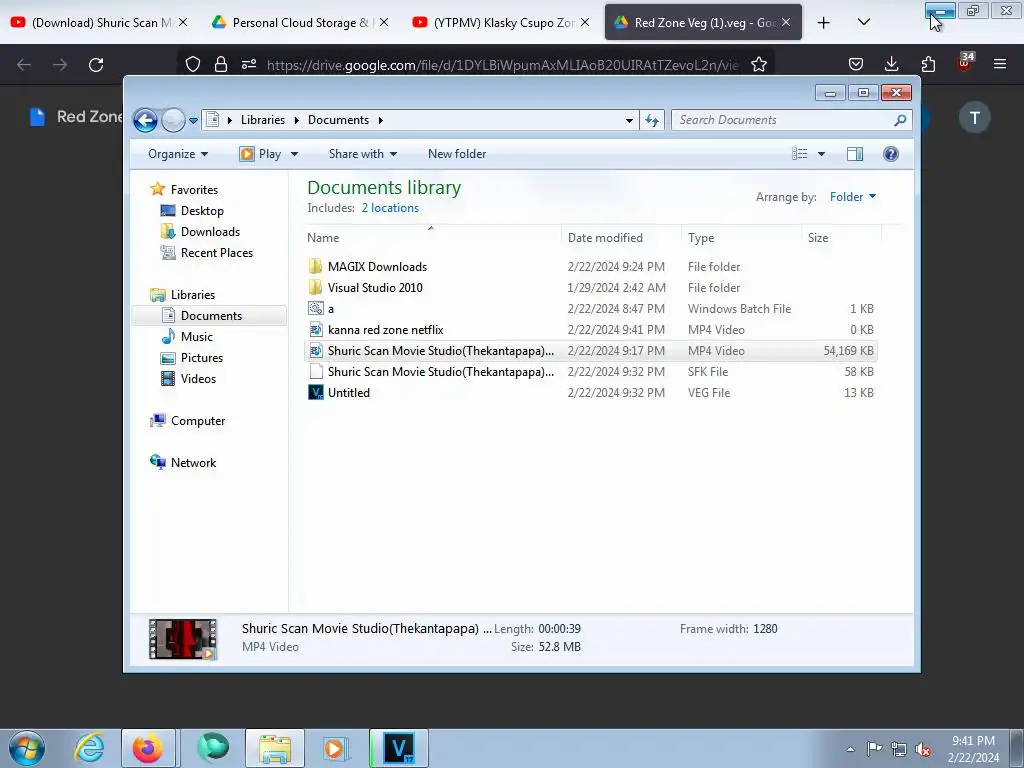Go back with Explorer's blue back arrow
The height and width of the screenshot is (768, 1024).
click(145, 120)
